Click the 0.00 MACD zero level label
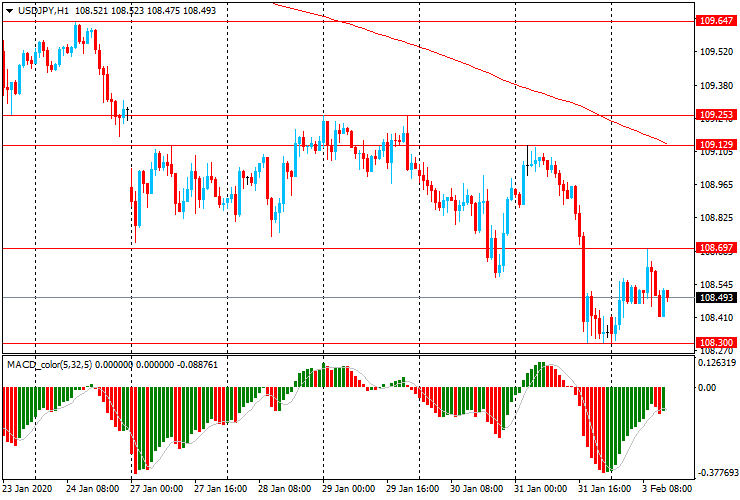The image size is (740, 500). tap(706, 388)
